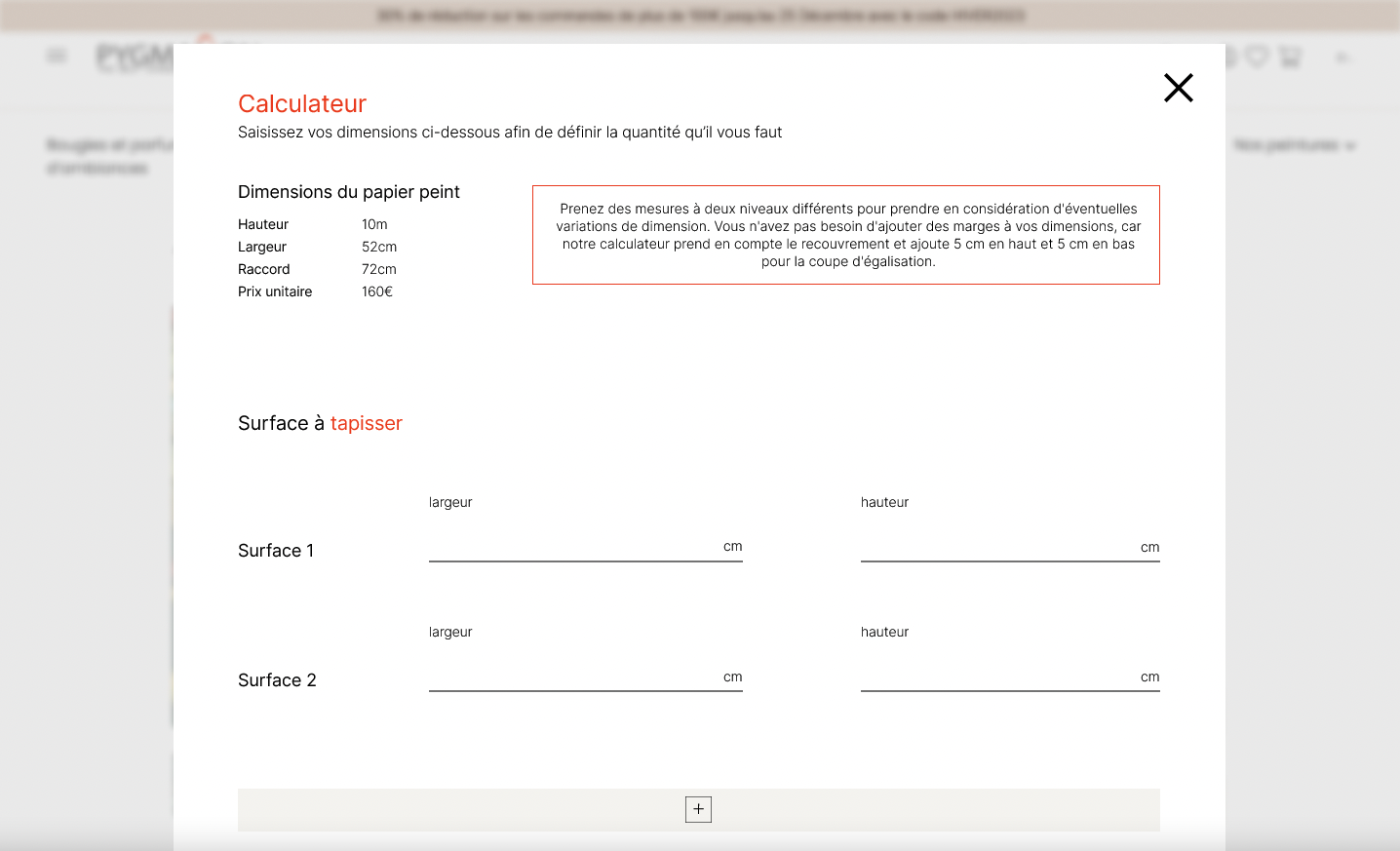Click the Raccord 72cm value
The width and height of the screenshot is (1400, 851).
379,269
